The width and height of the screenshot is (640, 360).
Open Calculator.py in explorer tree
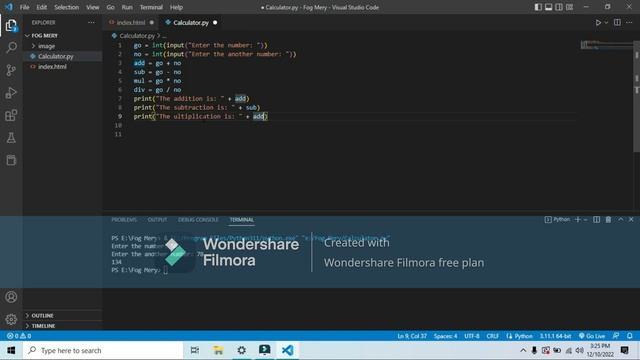[x=62, y=56]
